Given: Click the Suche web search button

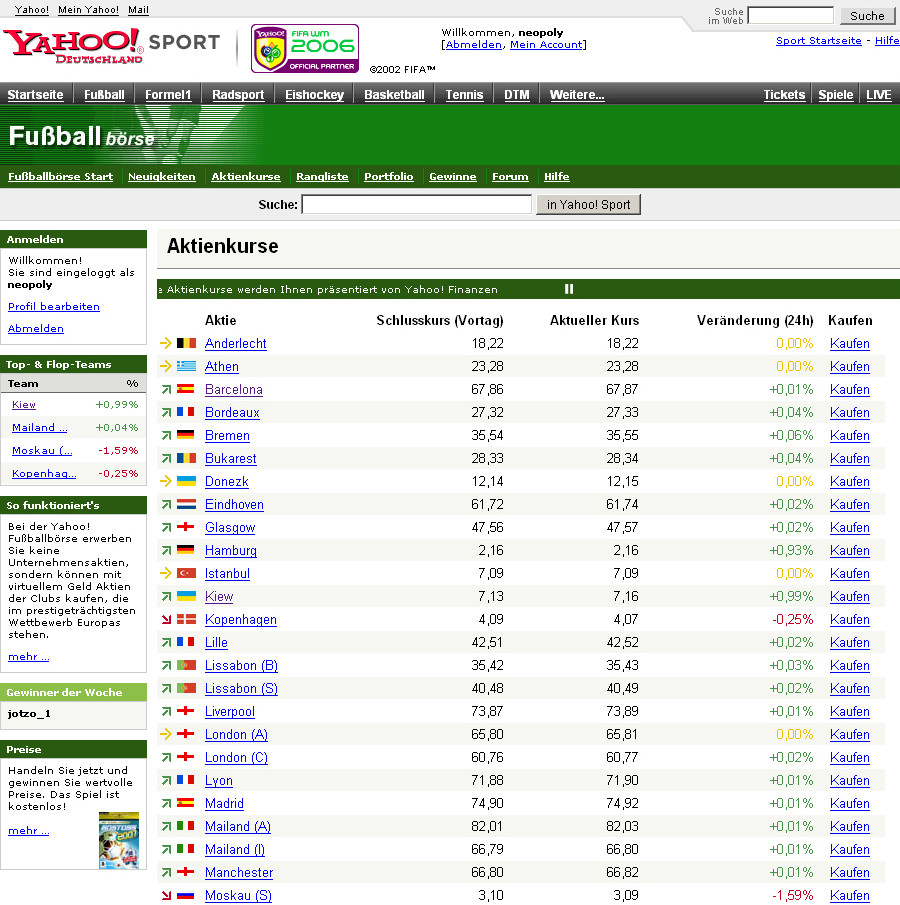Looking at the screenshot, I should 867,16.
